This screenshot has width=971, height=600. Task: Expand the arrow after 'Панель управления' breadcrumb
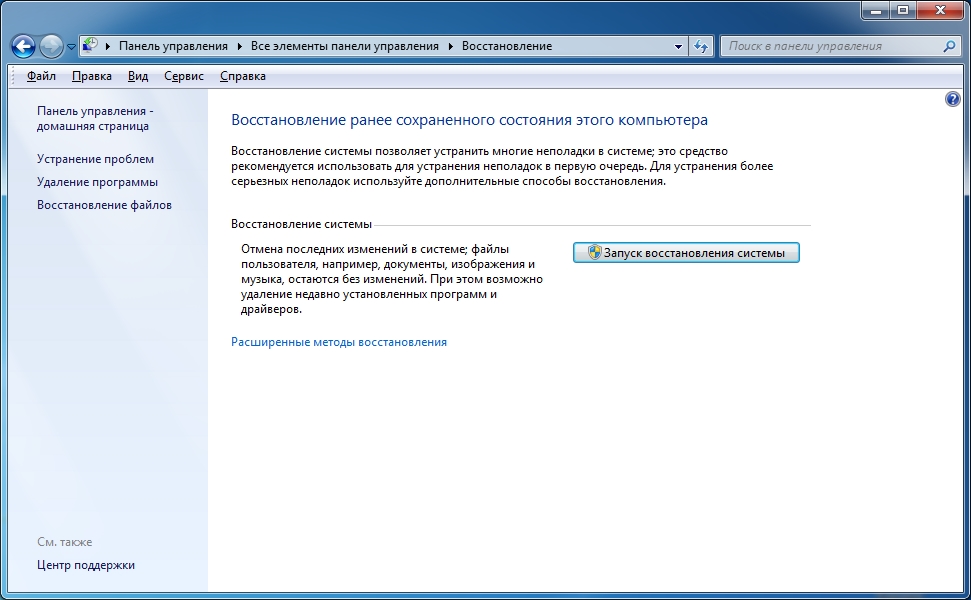point(241,46)
